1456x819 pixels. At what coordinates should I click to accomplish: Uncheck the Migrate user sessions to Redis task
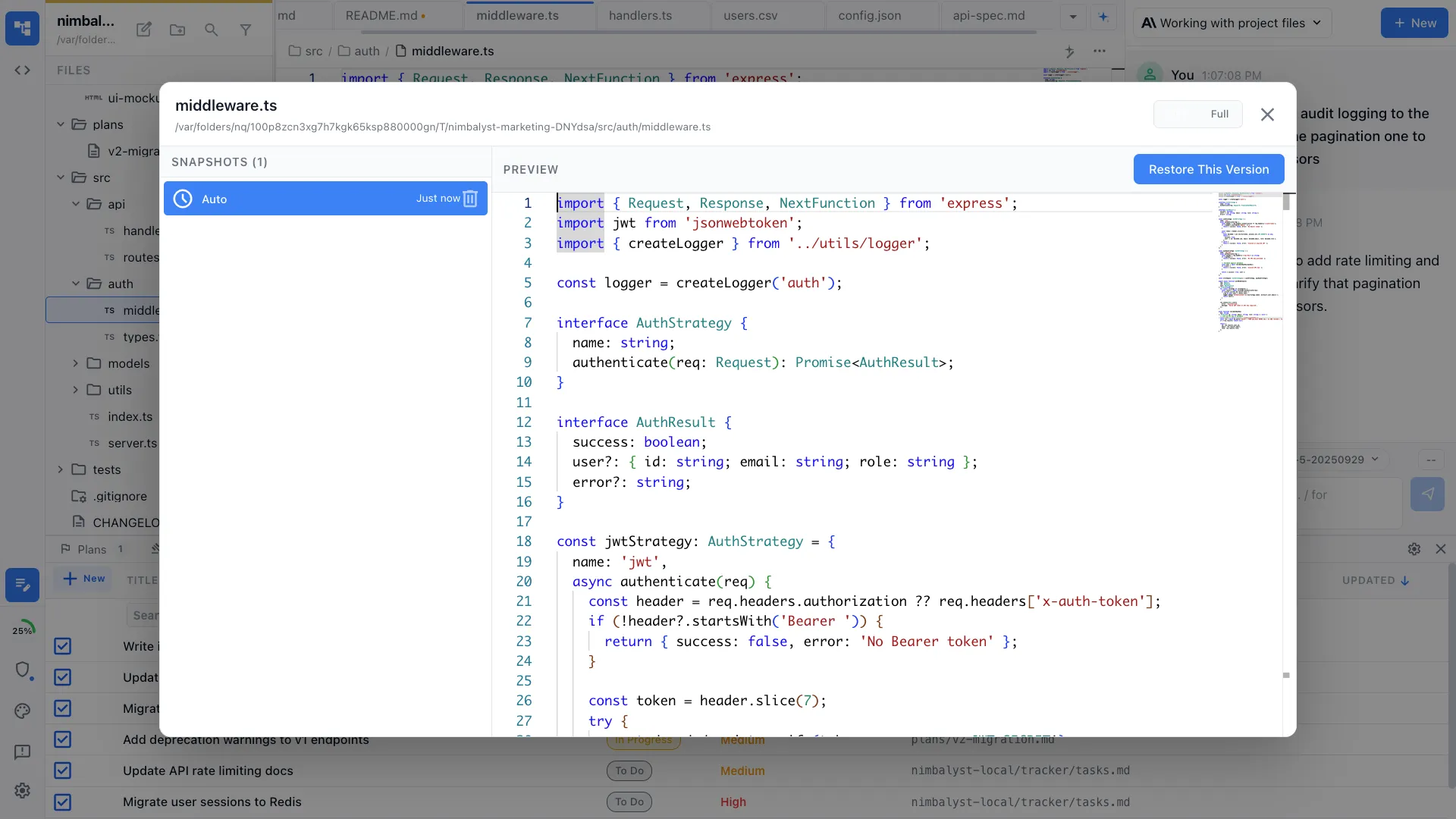pyautogui.click(x=63, y=802)
